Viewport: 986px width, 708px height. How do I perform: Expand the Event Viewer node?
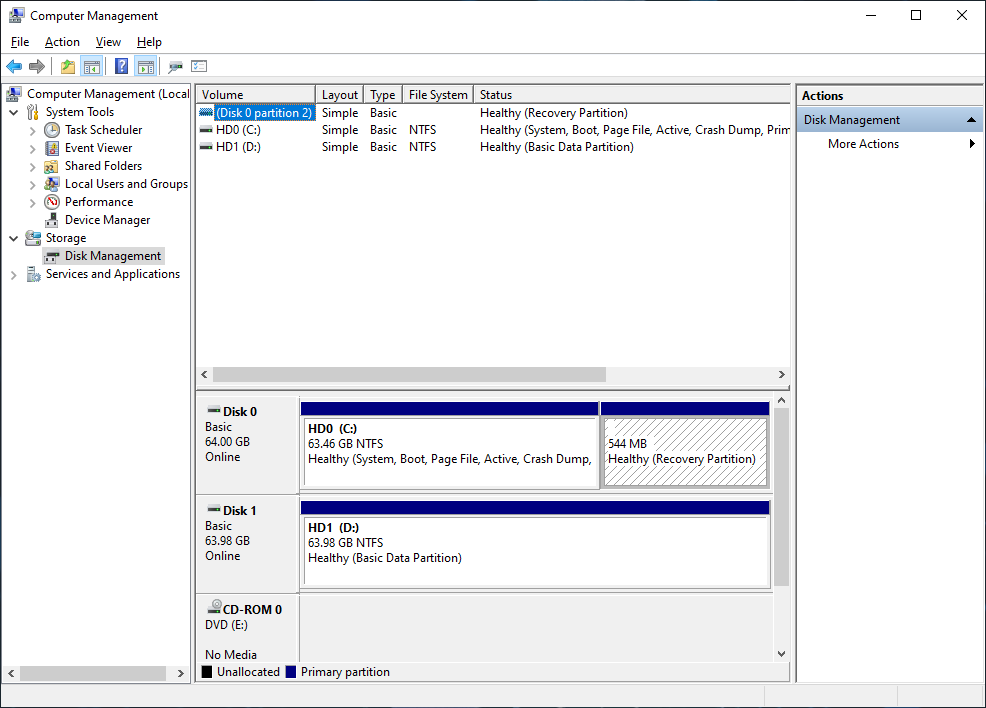[33, 149]
